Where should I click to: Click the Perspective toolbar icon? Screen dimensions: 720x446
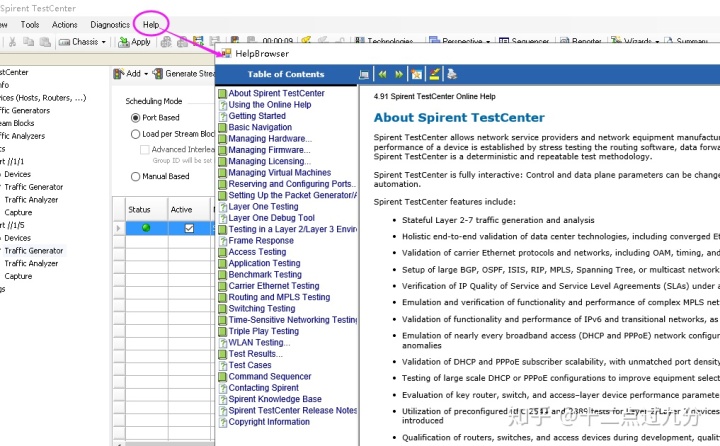(x=434, y=41)
